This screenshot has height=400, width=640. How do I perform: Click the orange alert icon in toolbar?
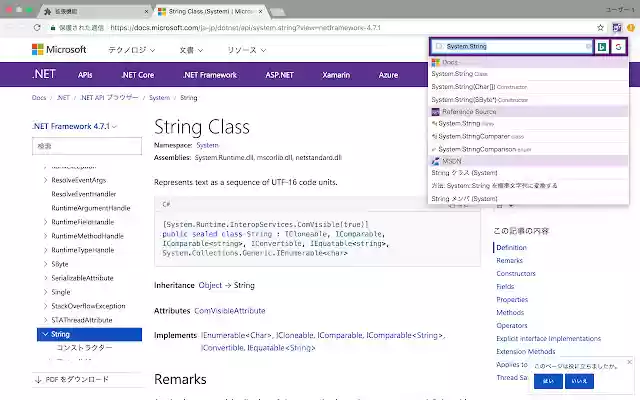(631, 28)
